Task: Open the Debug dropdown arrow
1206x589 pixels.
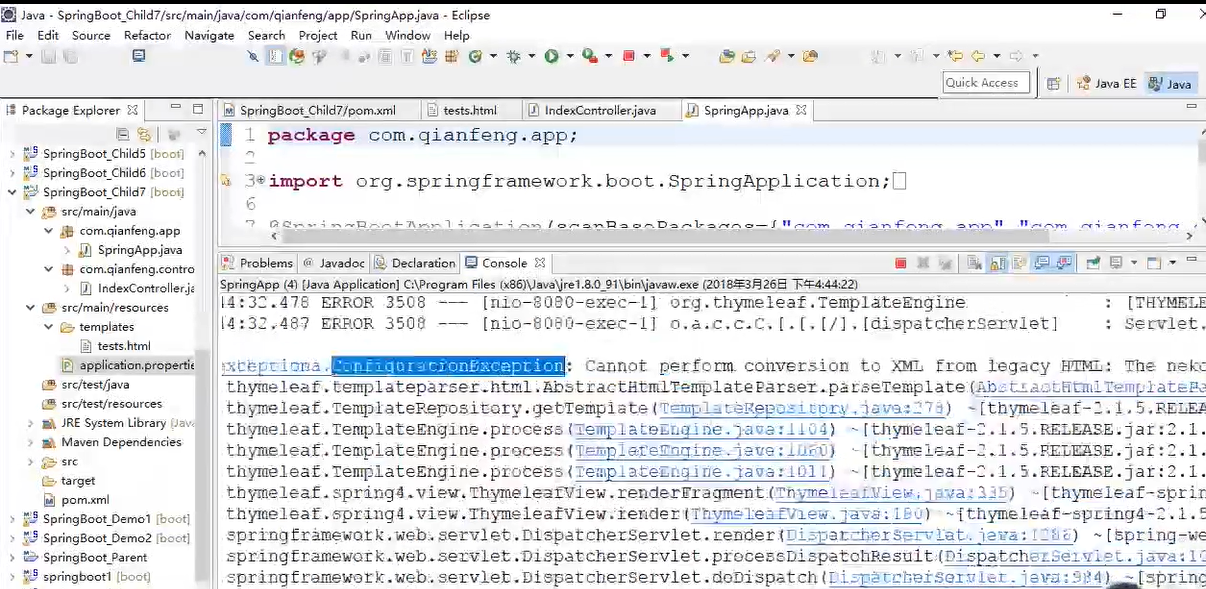Action: [x=531, y=56]
